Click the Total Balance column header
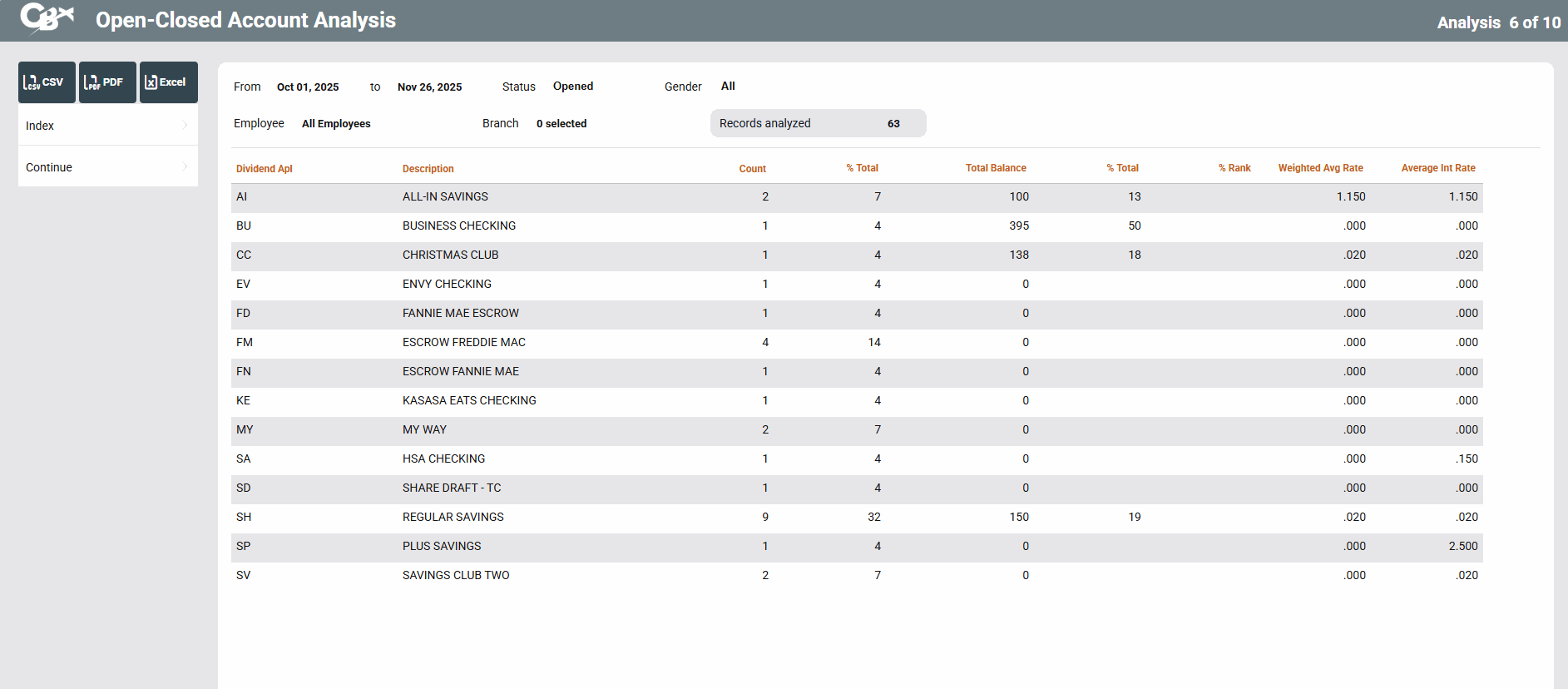Viewport: 1568px width, 689px height. click(995, 168)
